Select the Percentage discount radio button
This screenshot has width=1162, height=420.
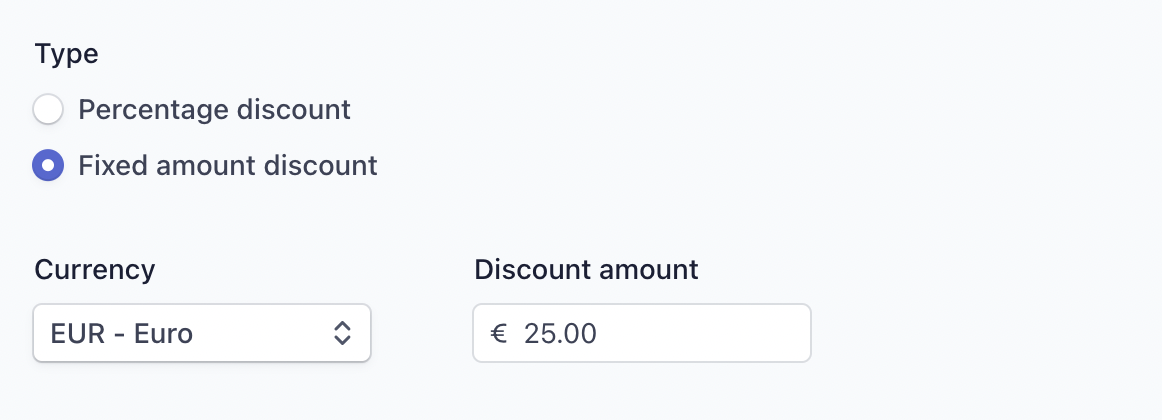pos(48,110)
